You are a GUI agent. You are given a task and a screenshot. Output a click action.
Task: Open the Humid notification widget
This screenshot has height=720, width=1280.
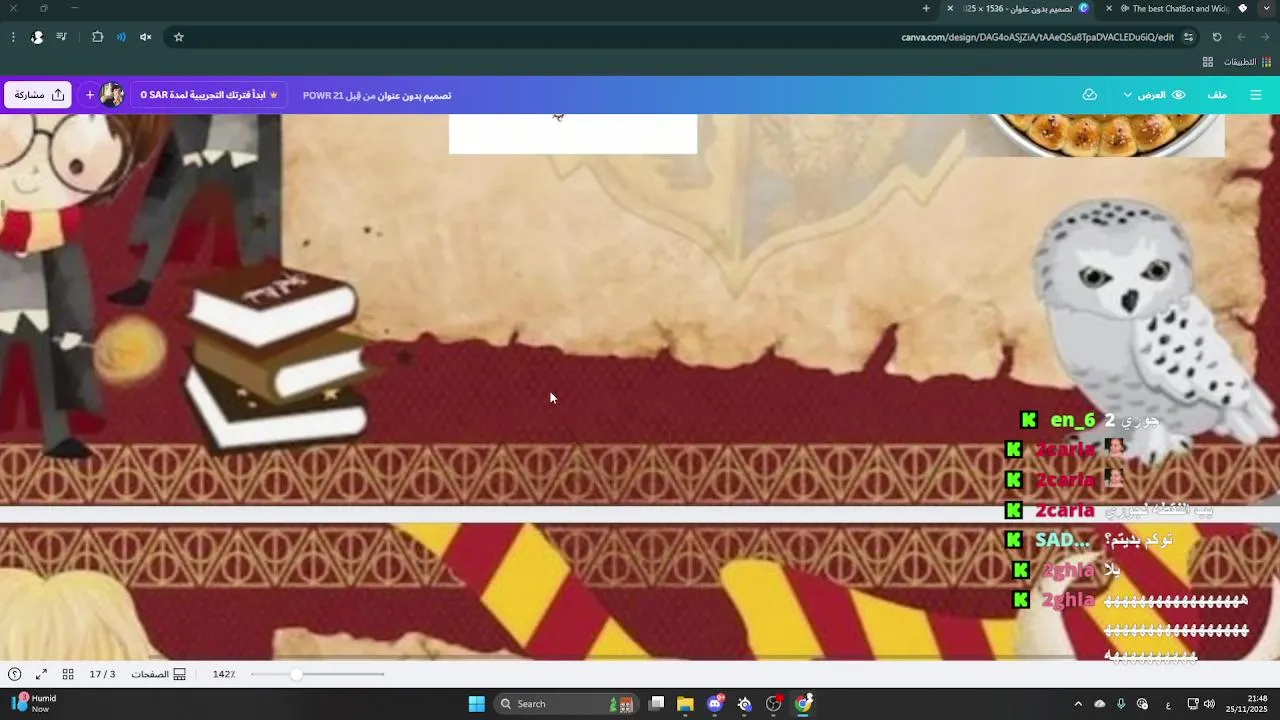[x=34, y=704]
